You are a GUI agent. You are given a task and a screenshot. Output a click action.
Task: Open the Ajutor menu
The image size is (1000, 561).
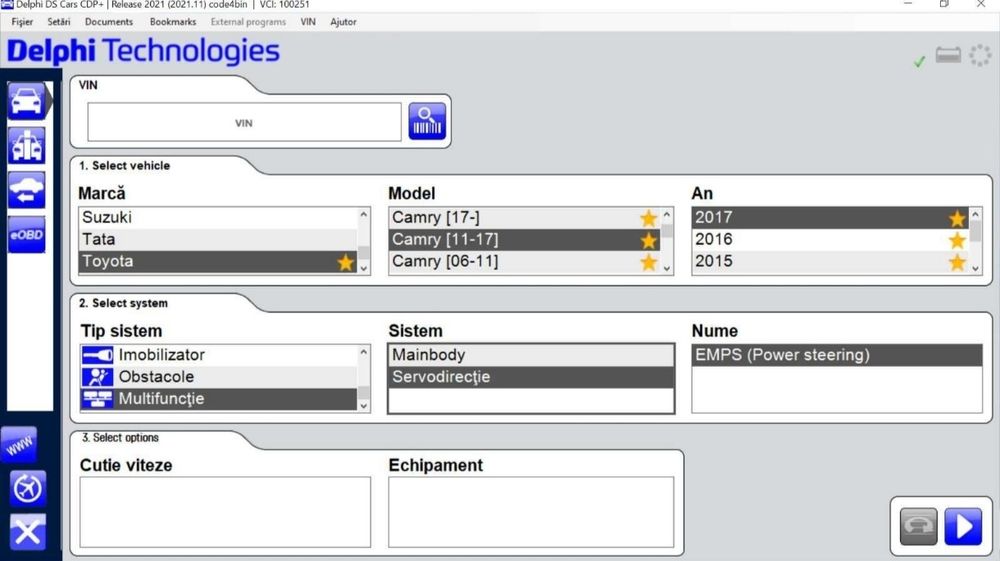(x=343, y=22)
